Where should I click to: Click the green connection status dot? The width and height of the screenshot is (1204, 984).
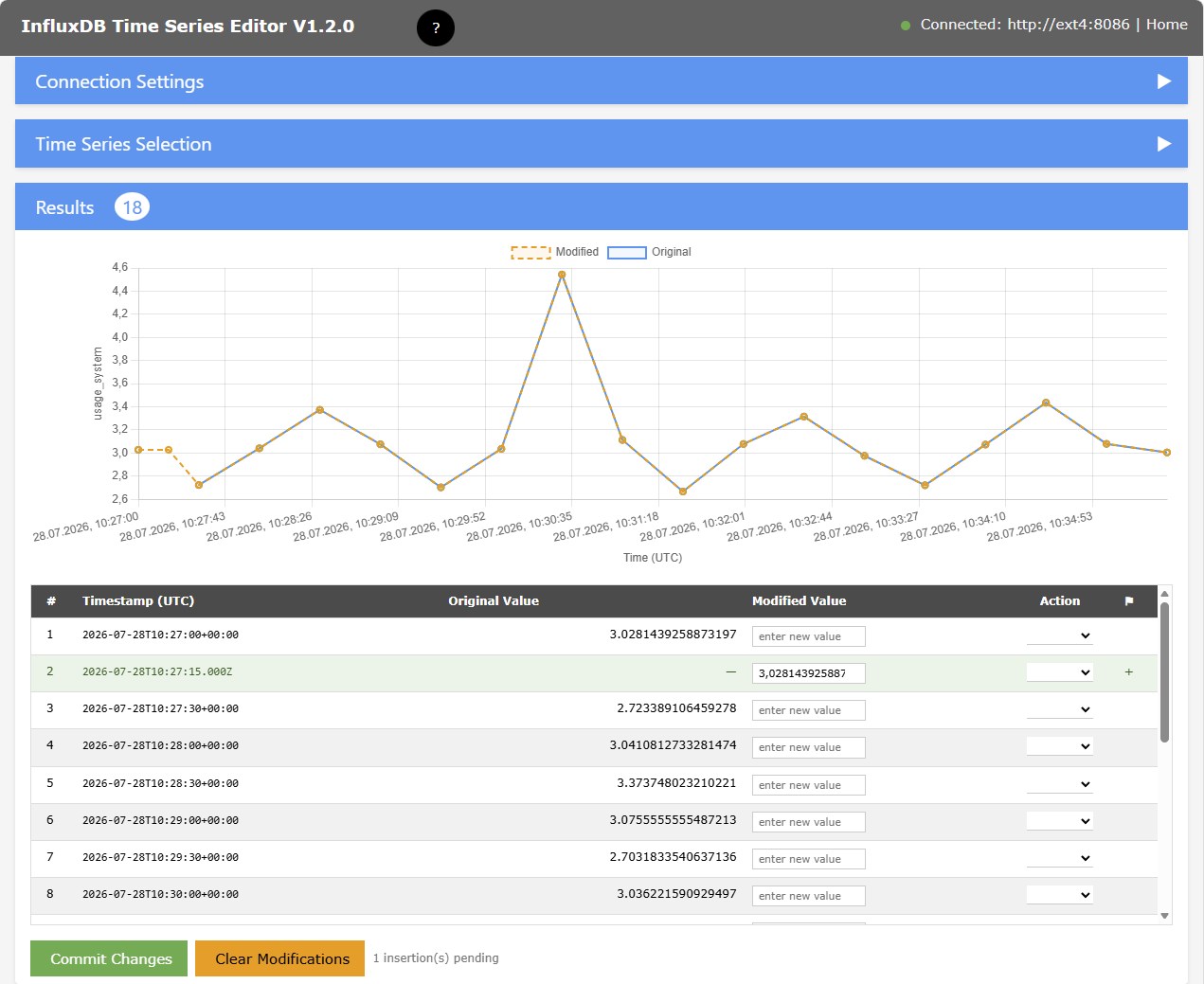click(906, 26)
